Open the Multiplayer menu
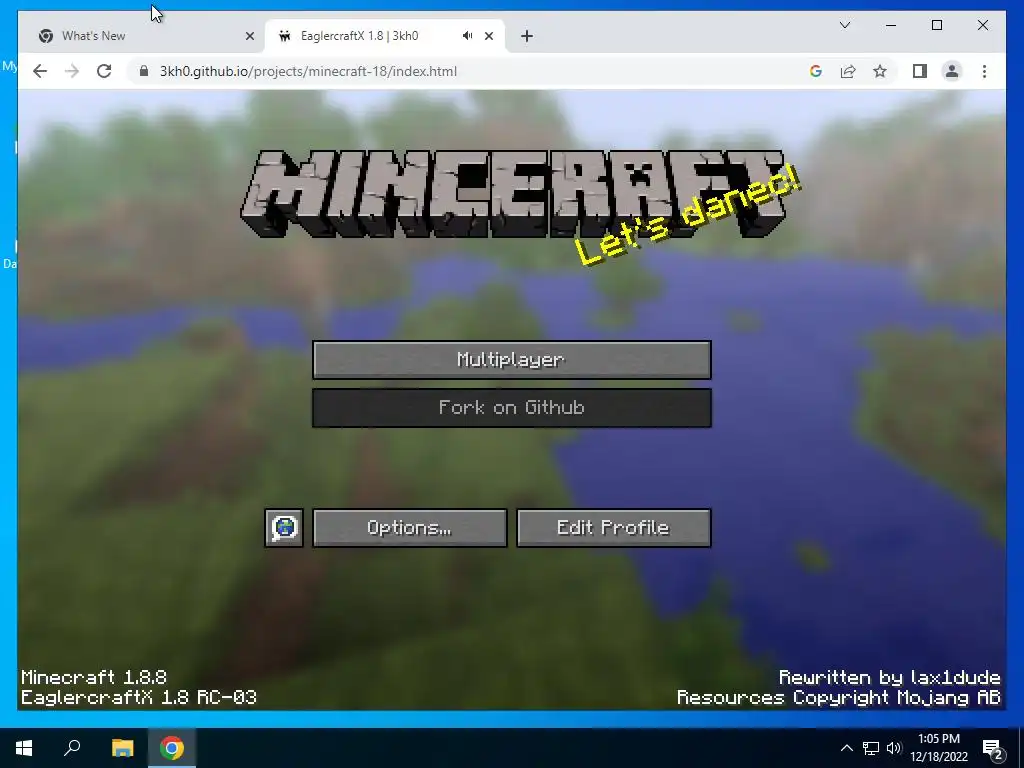 (511, 359)
